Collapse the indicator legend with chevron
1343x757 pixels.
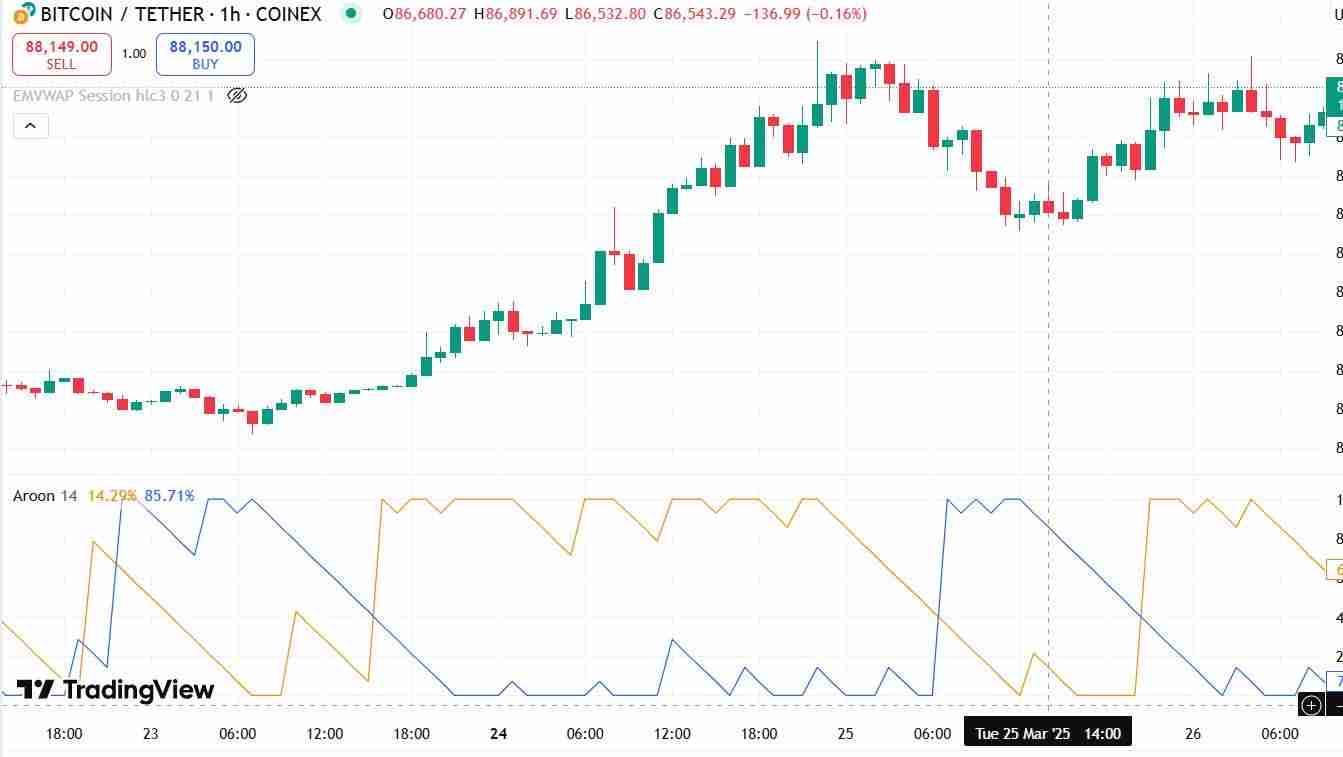30,125
